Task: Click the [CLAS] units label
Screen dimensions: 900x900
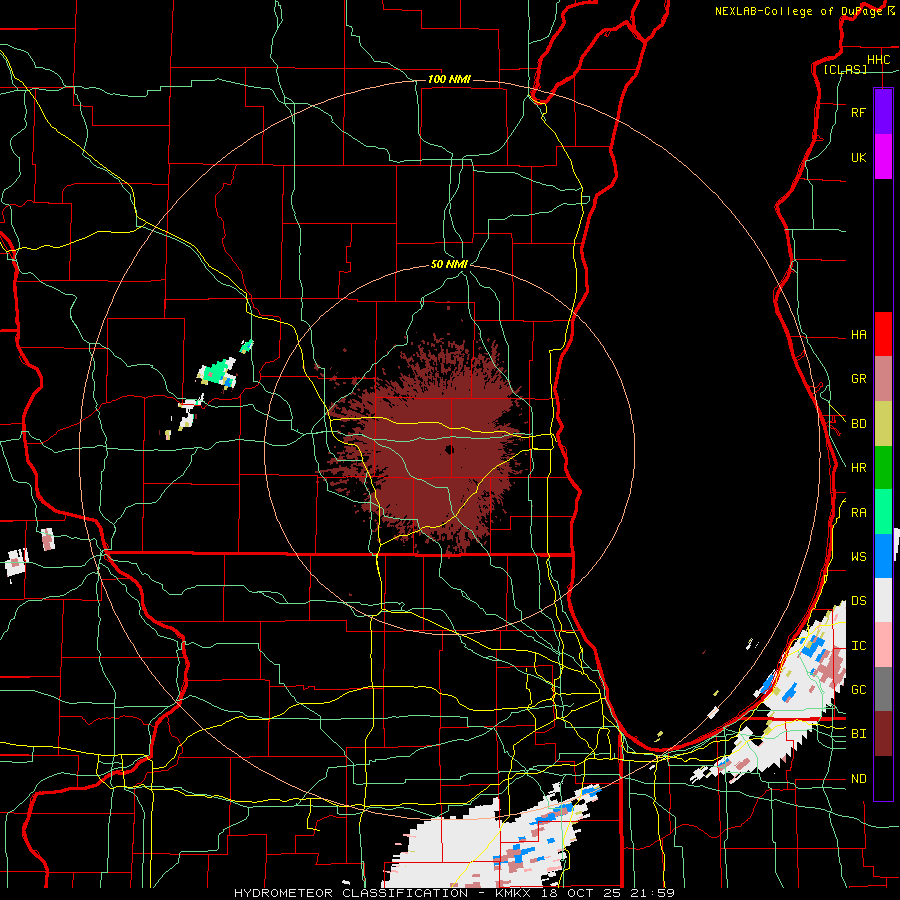Action: point(845,69)
